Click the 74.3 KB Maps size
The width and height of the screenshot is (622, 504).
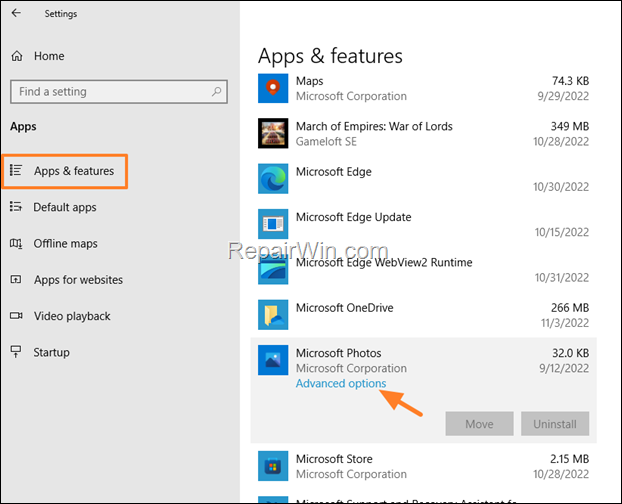coord(570,81)
